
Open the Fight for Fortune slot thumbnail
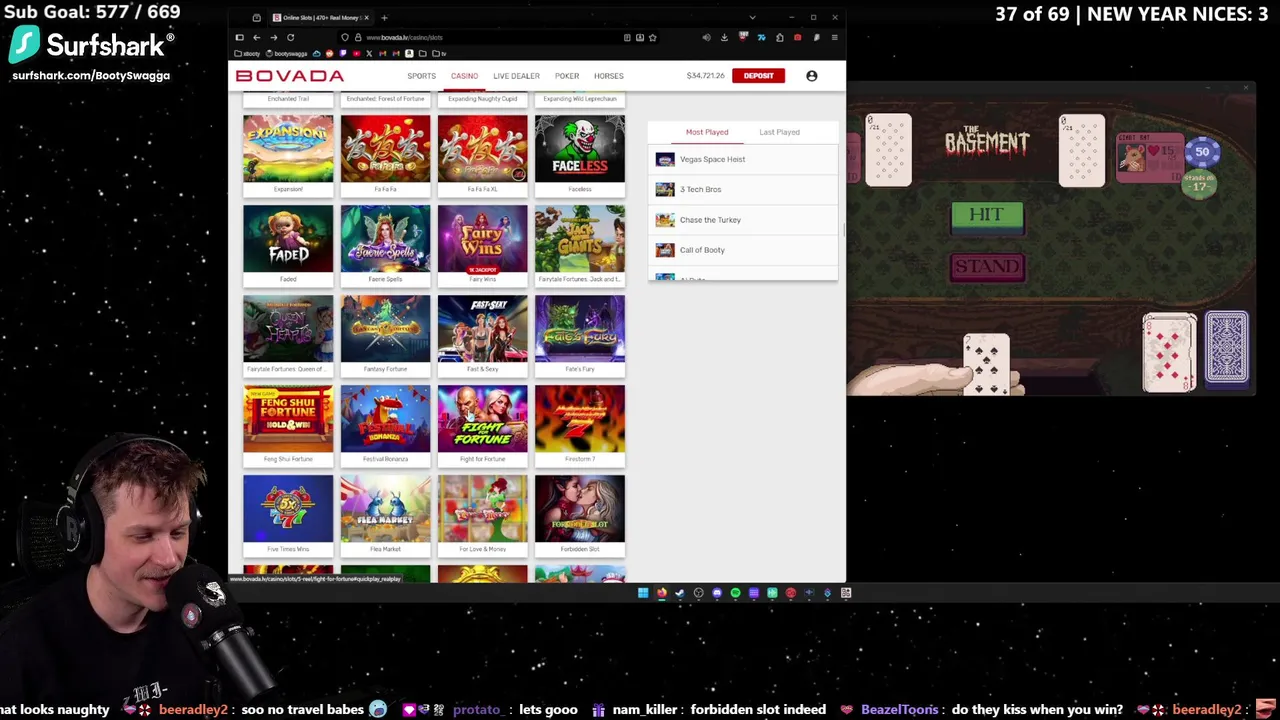click(x=482, y=418)
